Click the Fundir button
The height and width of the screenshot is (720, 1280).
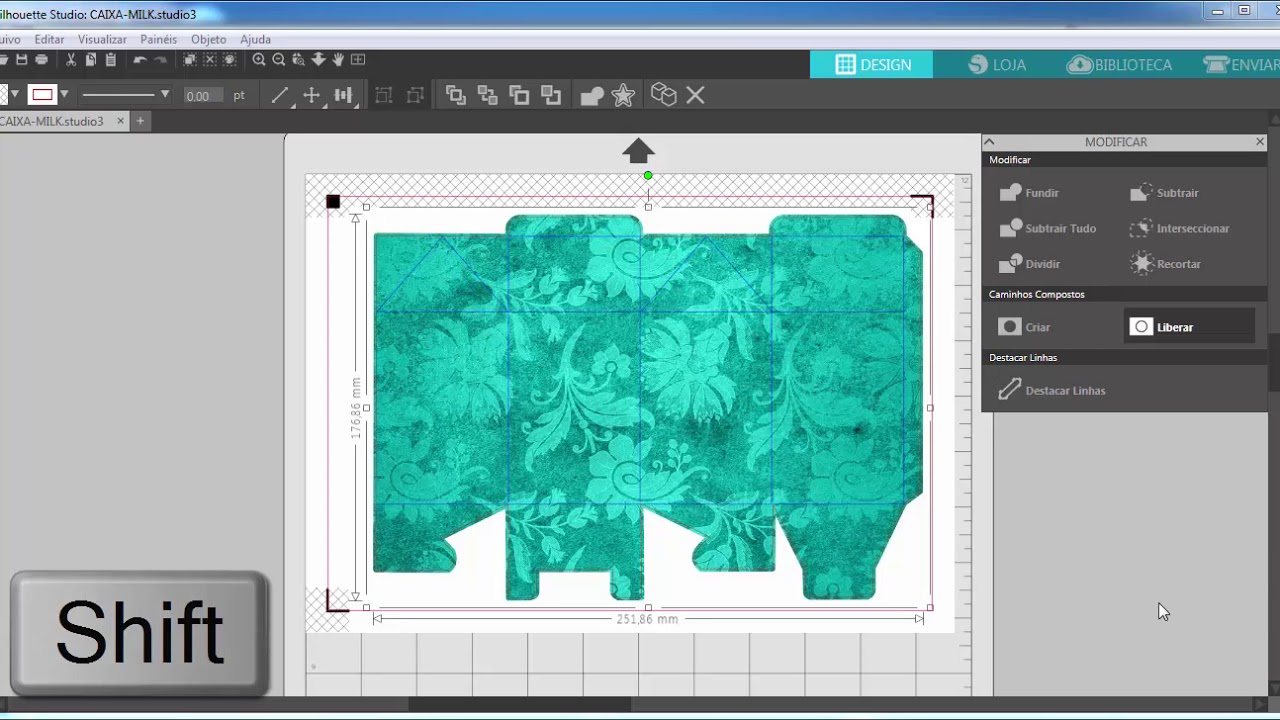tap(1029, 192)
